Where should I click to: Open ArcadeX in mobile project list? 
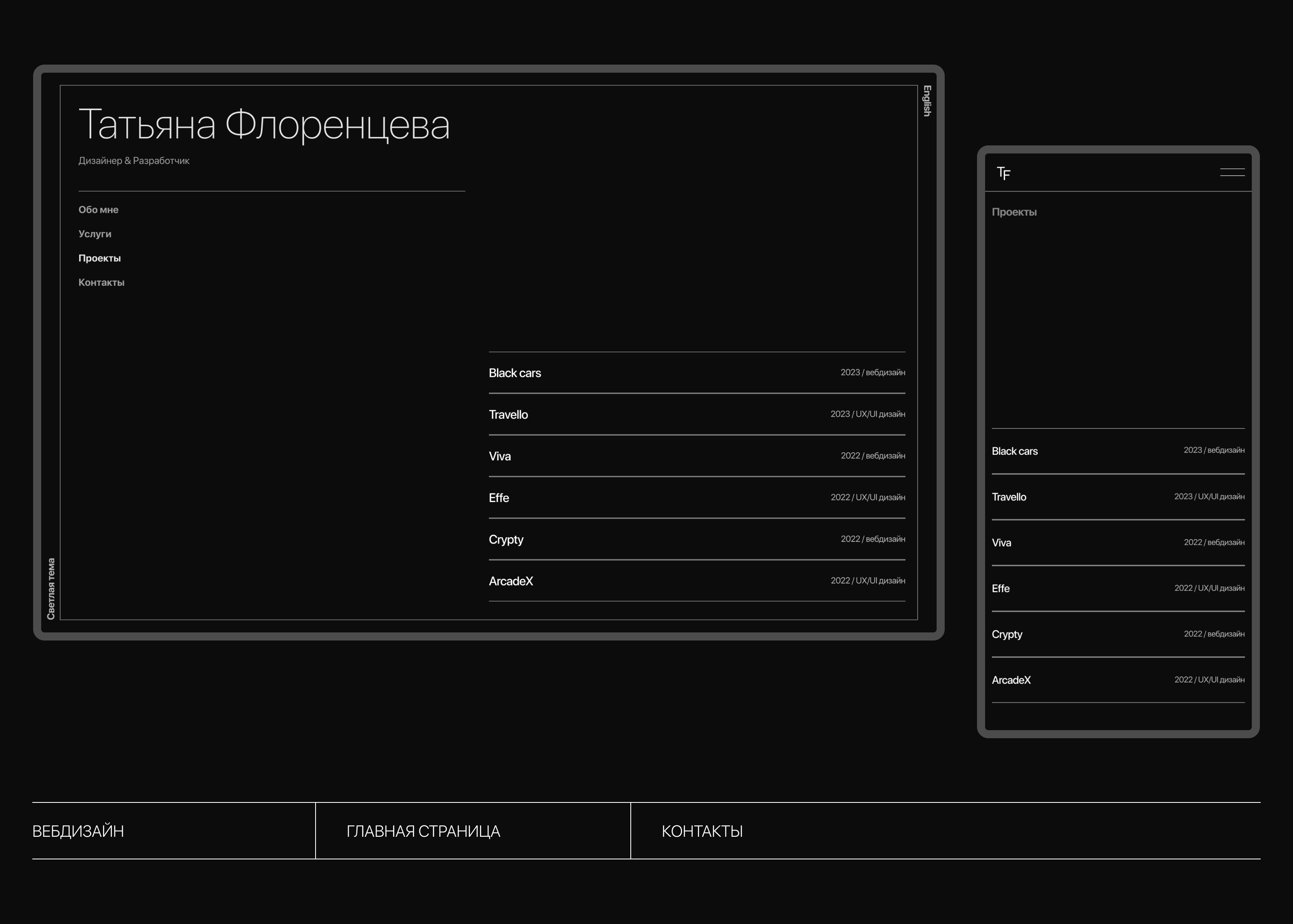click(x=1011, y=680)
